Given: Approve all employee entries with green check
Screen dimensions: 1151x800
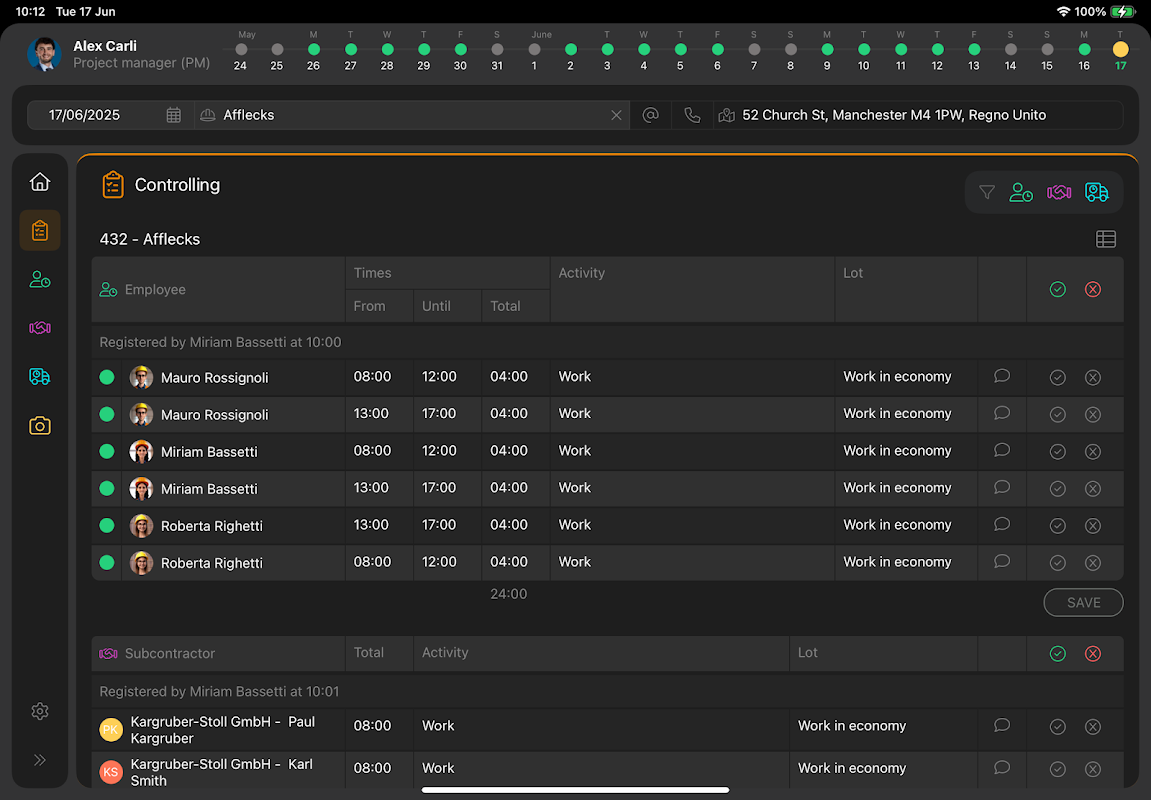Looking at the screenshot, I should coord(1057,289).
